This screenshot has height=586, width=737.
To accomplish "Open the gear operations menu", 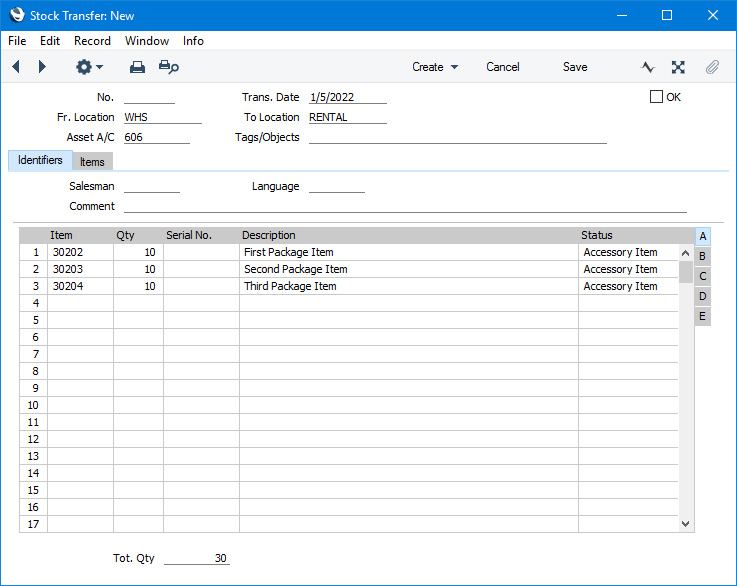I will (89, 67).
